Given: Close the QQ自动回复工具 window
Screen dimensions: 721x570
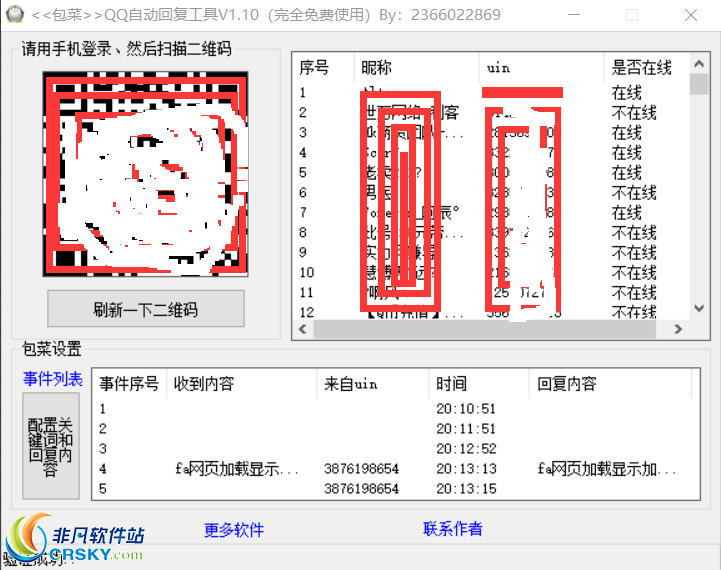Looking at the screenshot, I should (x=691, y=15).
